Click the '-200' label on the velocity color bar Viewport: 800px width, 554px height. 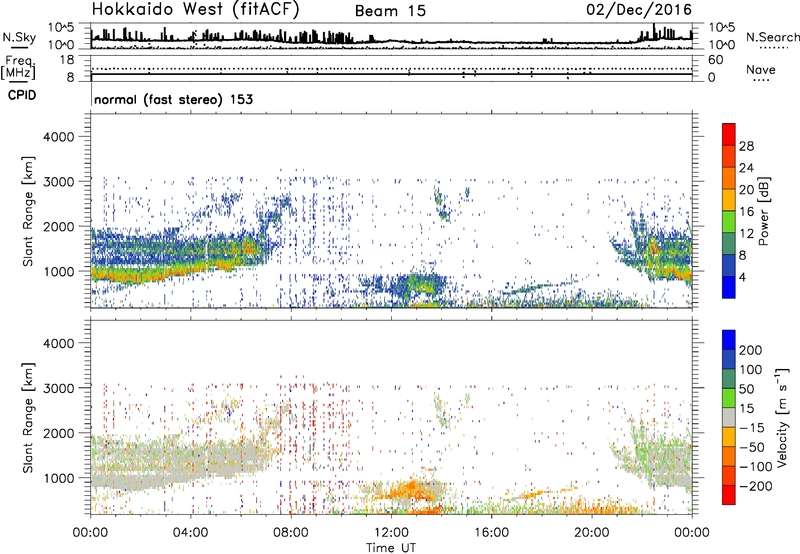756,486
